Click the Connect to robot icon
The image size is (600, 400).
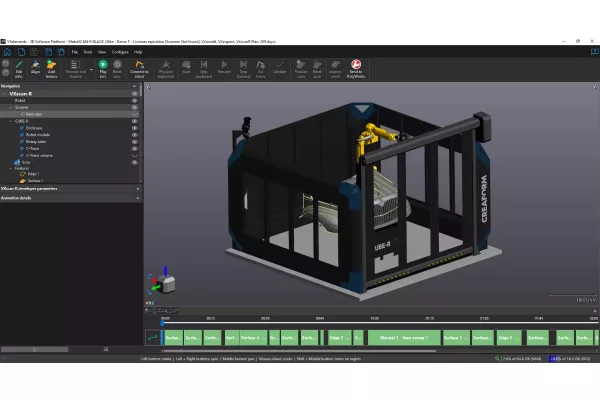point(139,66)
